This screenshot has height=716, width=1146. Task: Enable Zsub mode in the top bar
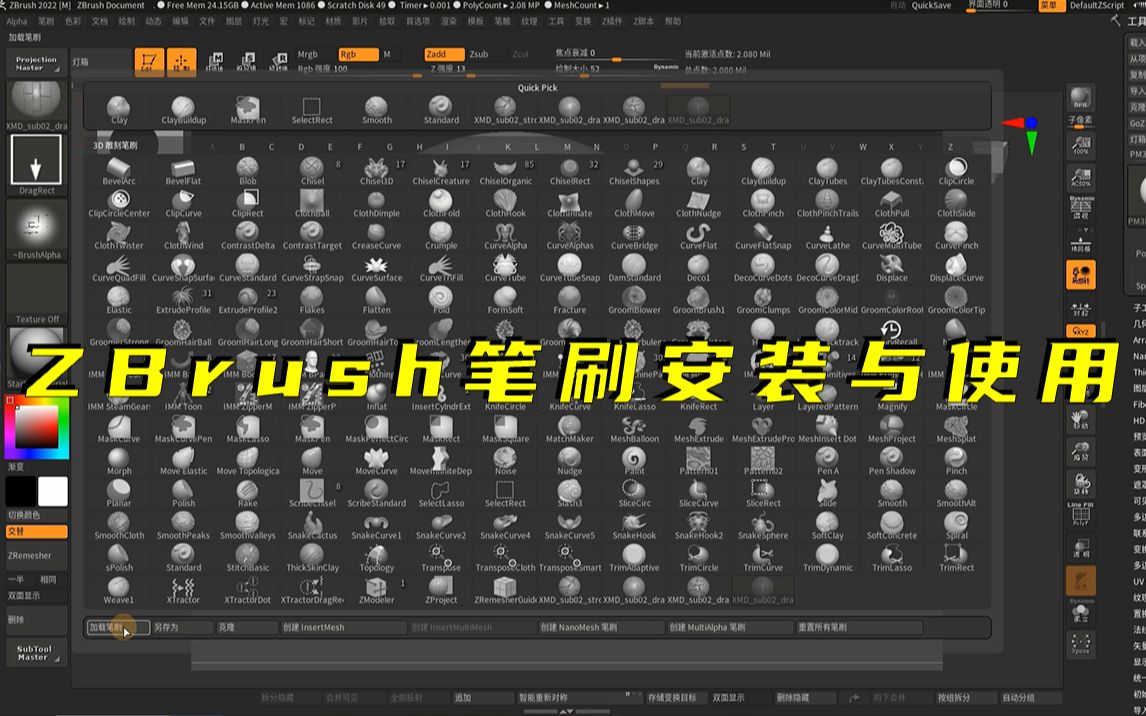tap(481, 54)
